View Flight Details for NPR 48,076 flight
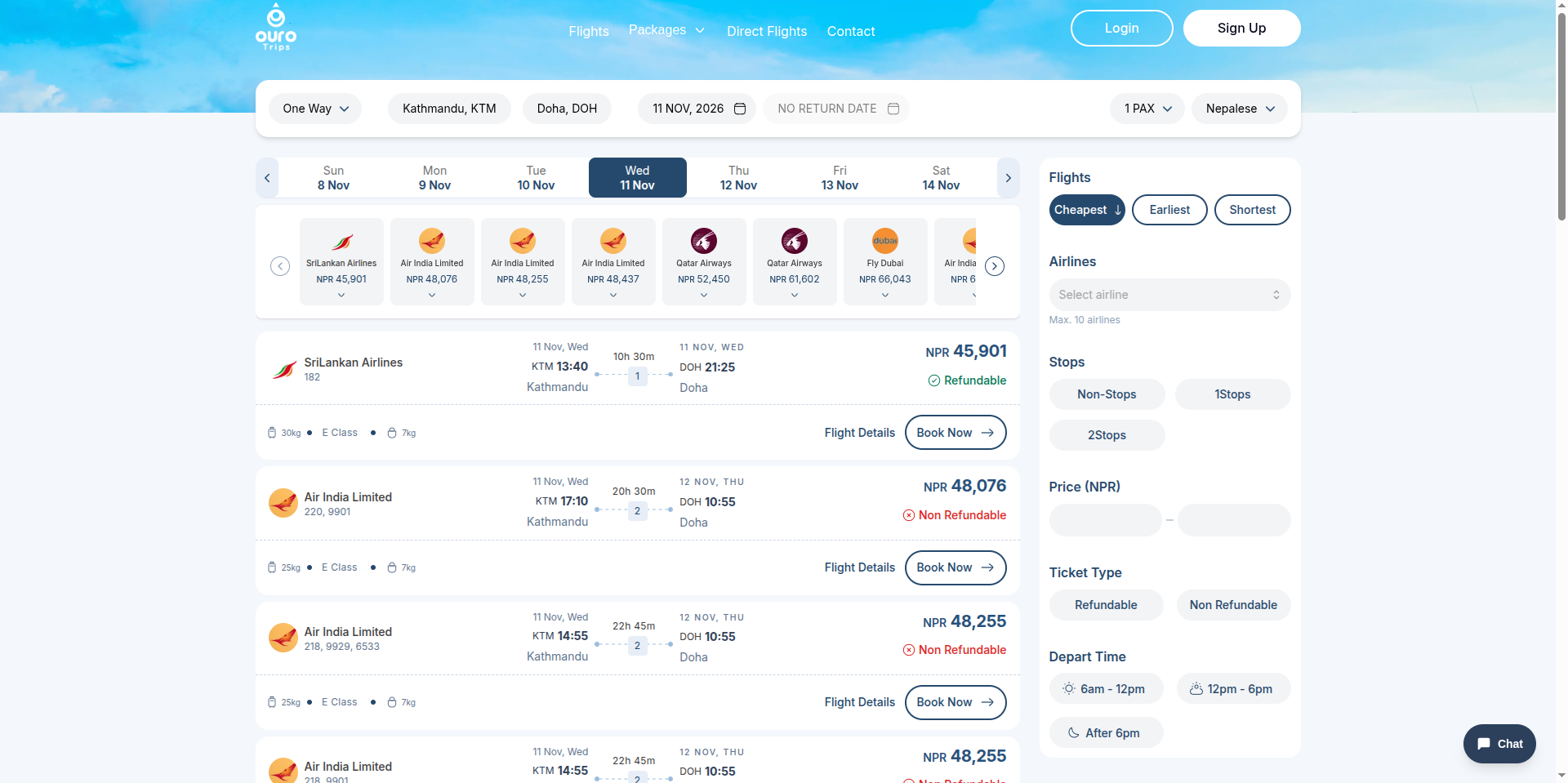Image resolution: width=1568 pixels, height=783 pixels. coord(859,567)
